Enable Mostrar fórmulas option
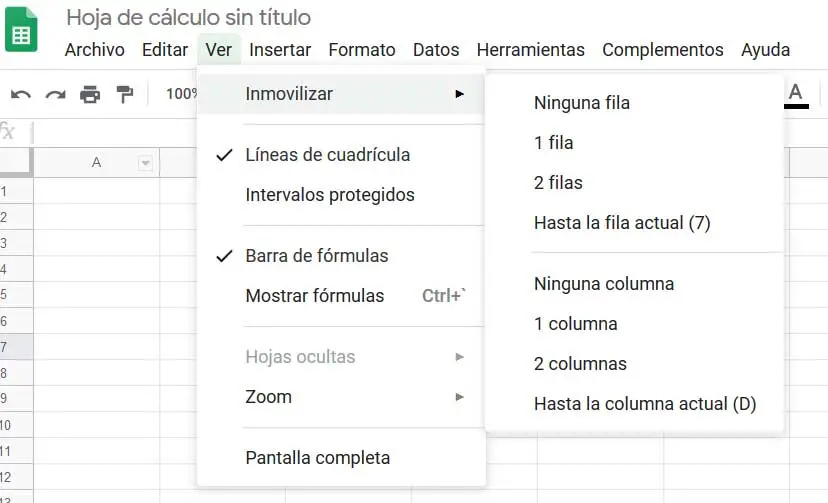Image resolution: width=828 pixels, height=503 pixels. (x=315, y=296)
